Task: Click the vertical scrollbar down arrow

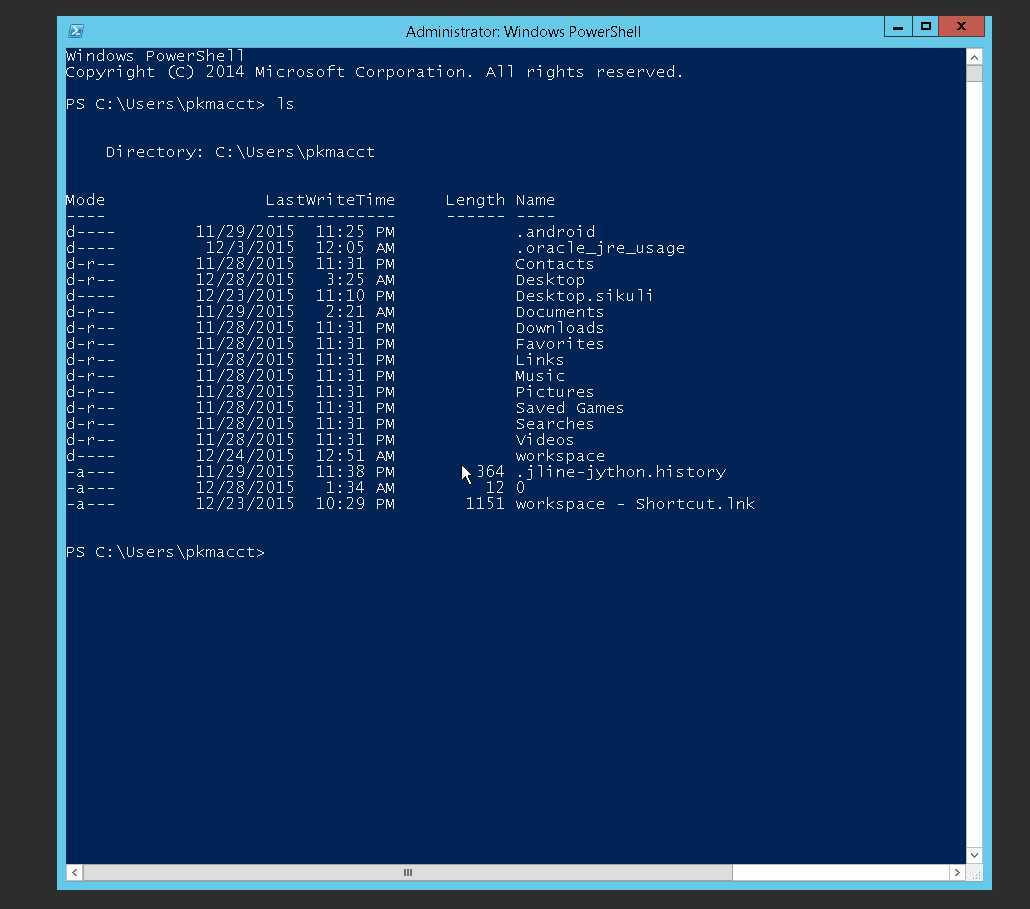Action: click(974, 855)
